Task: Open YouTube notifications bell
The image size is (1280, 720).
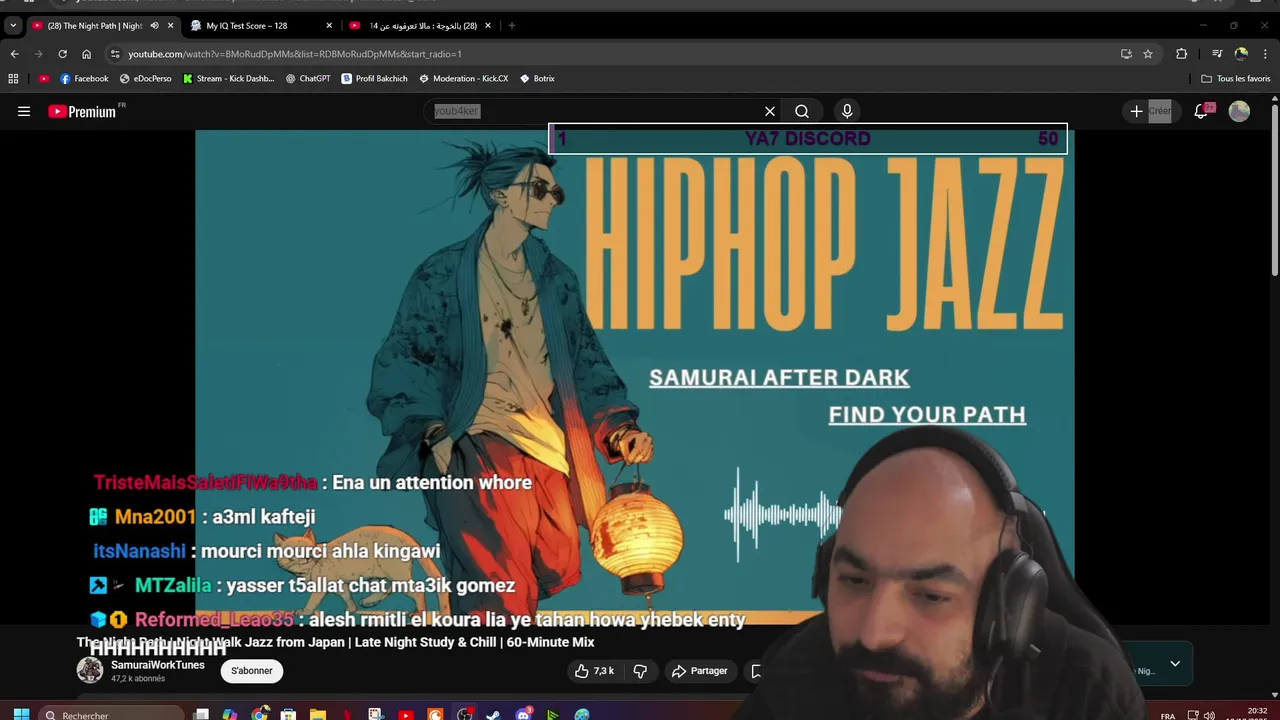Action: [1201, 112]
